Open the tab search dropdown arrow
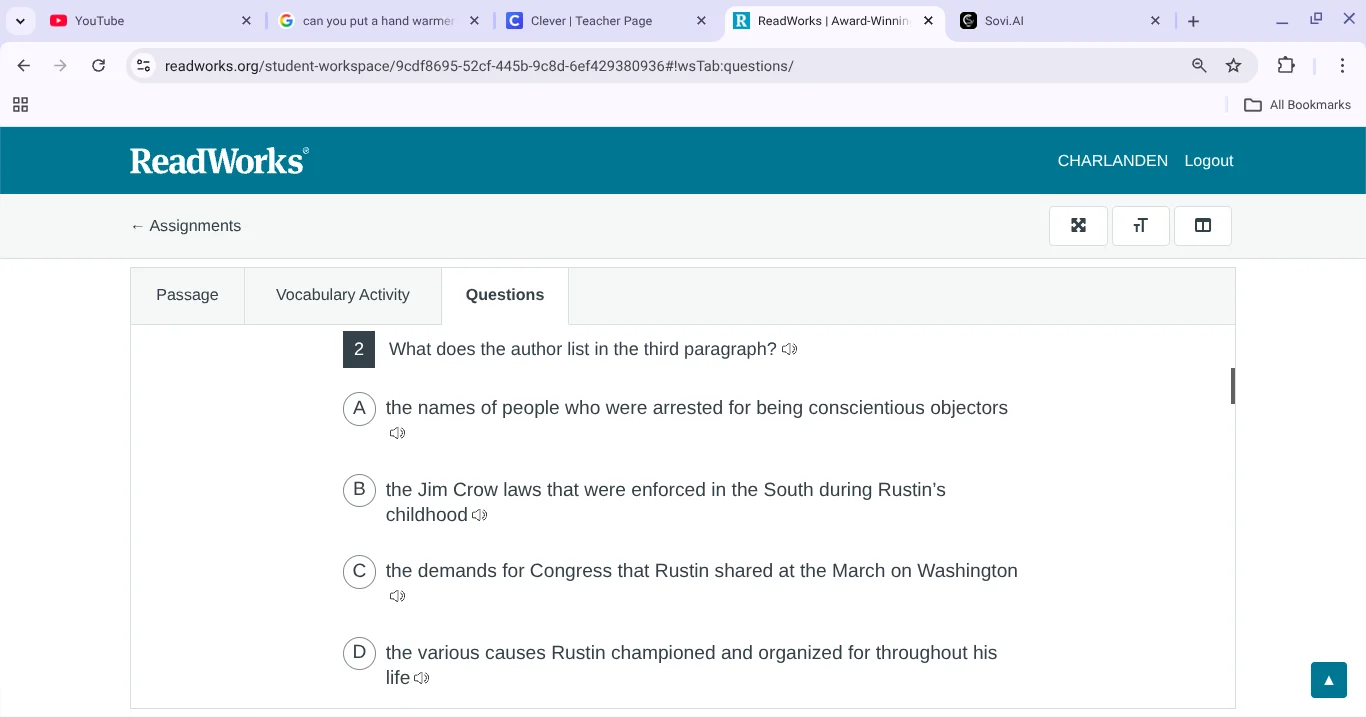Screen dimensions: 1366x717 coord(20,20)
